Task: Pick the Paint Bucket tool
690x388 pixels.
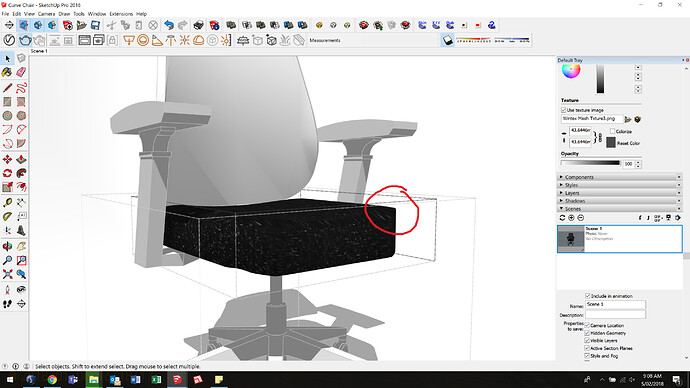Action: [7, 72]
